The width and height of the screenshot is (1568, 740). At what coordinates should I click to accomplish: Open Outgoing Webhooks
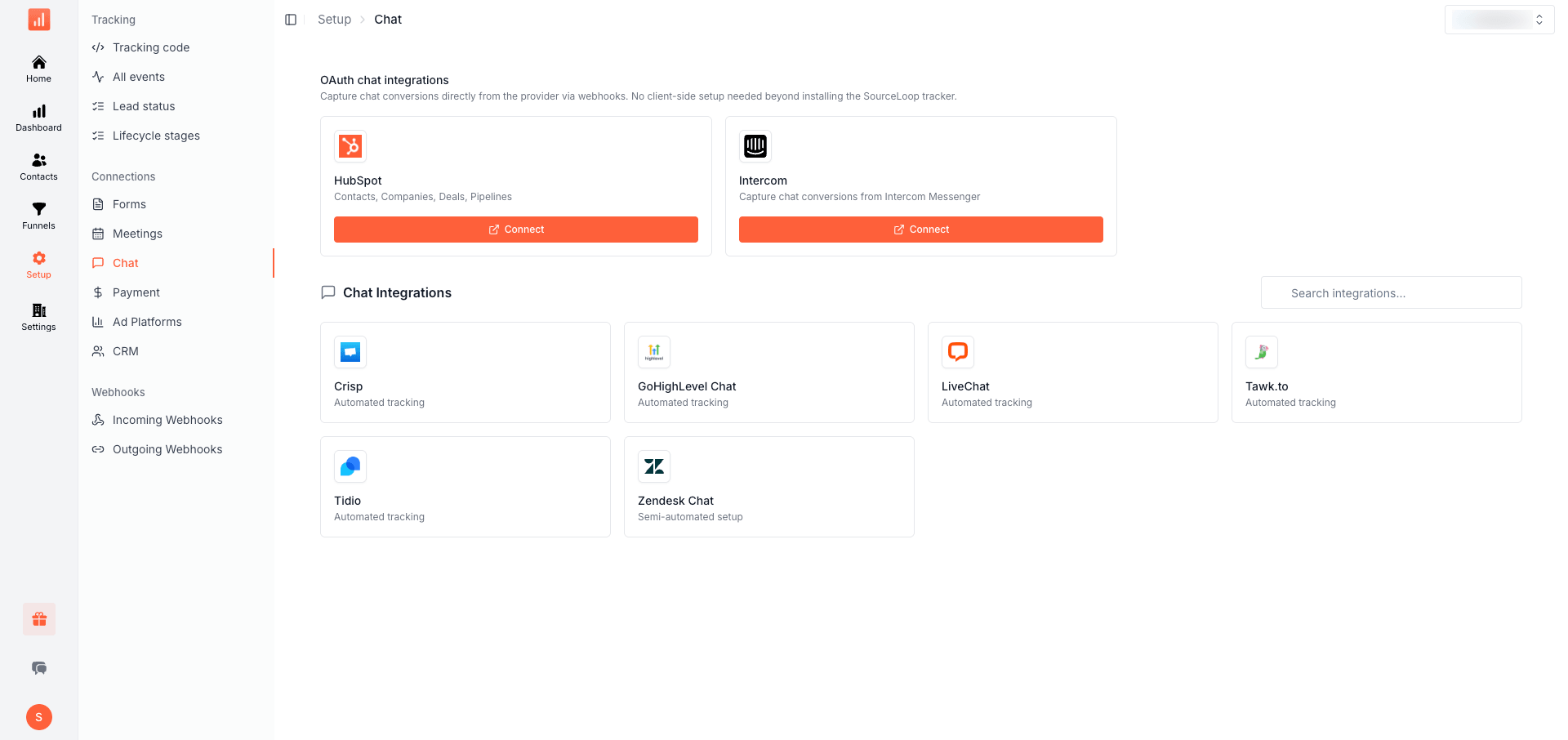click(x=176, y=449)
